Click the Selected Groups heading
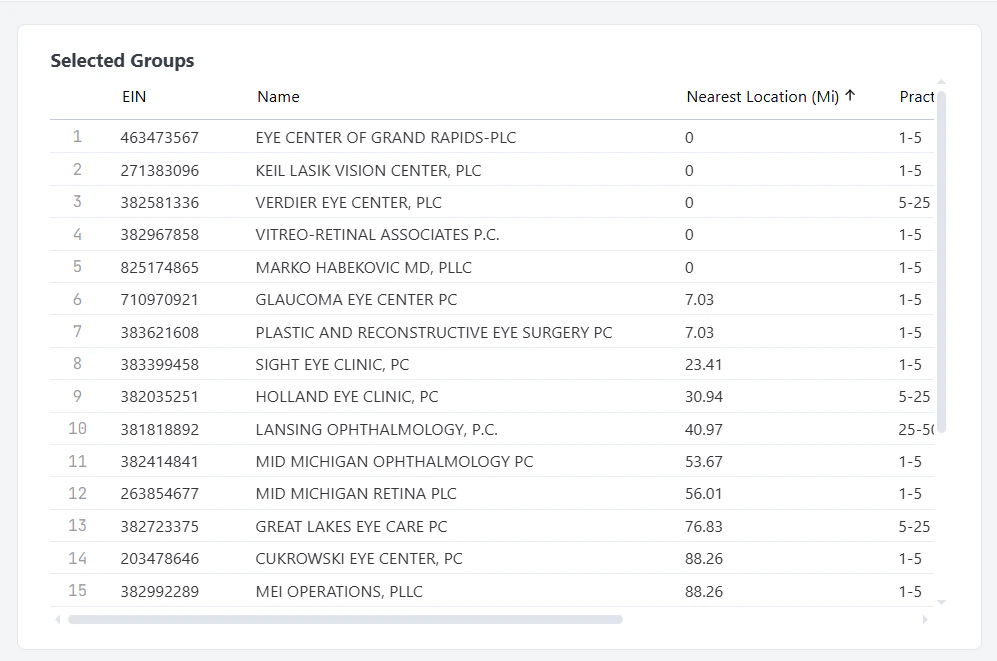997x661 pixels. pyautogui.click(x=122, y=60)
